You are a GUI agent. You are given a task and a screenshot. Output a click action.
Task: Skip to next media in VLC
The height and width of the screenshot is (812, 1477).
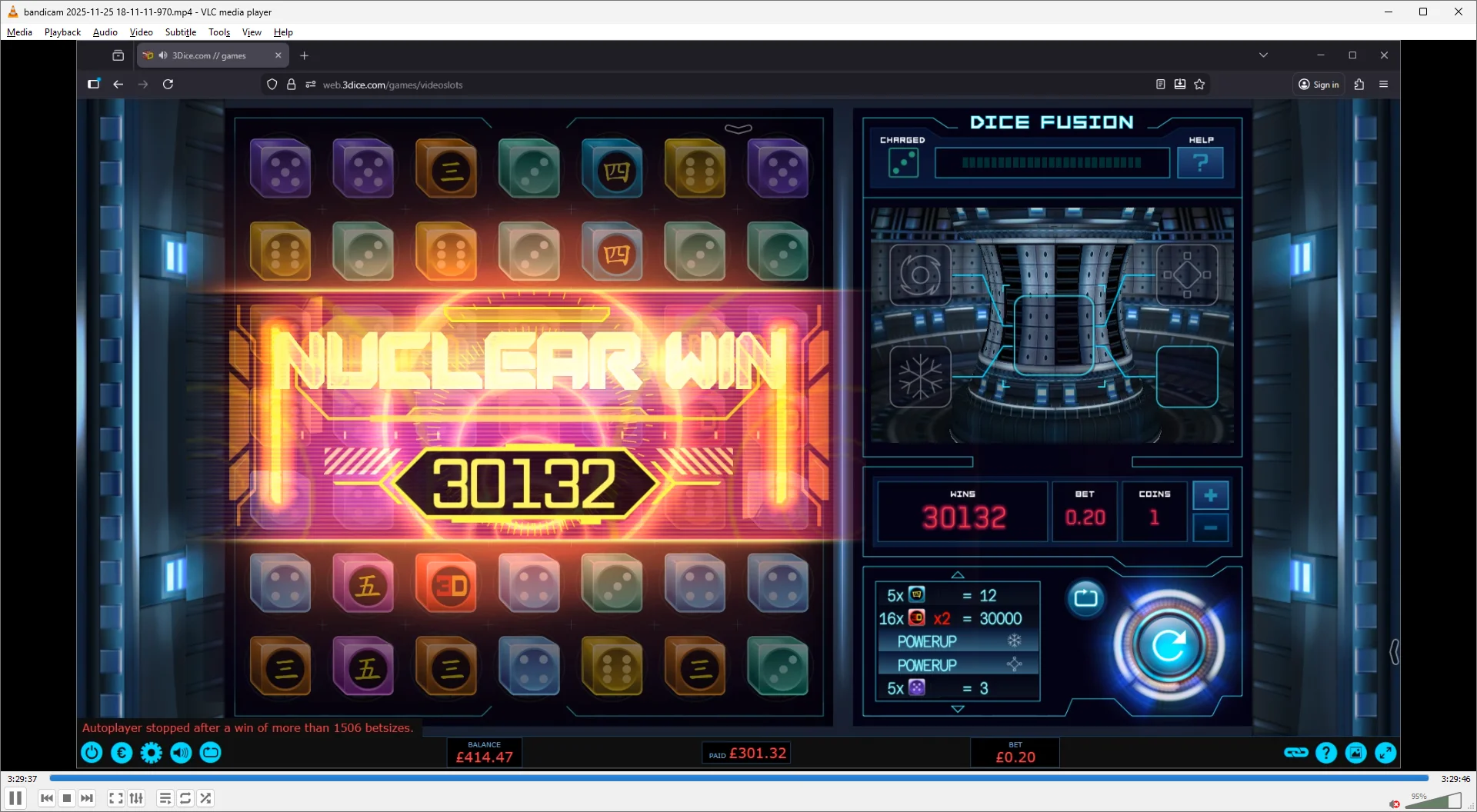[87, 798]
